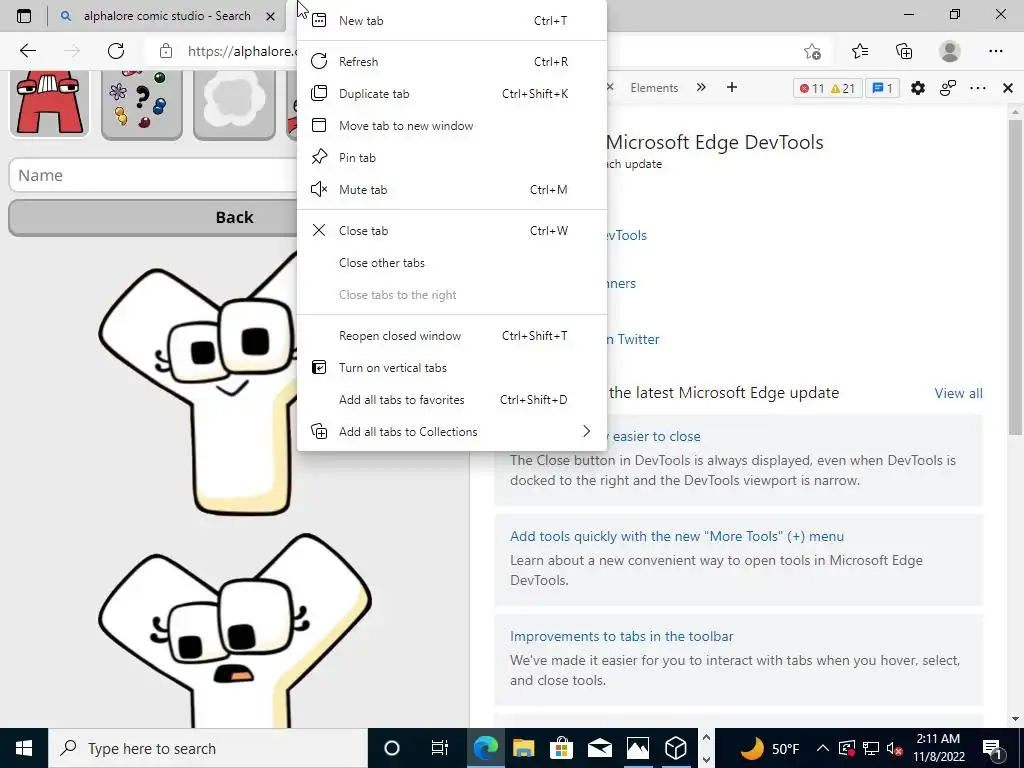
Task: Open the issues counter badge
Action: tap(882, 88)
